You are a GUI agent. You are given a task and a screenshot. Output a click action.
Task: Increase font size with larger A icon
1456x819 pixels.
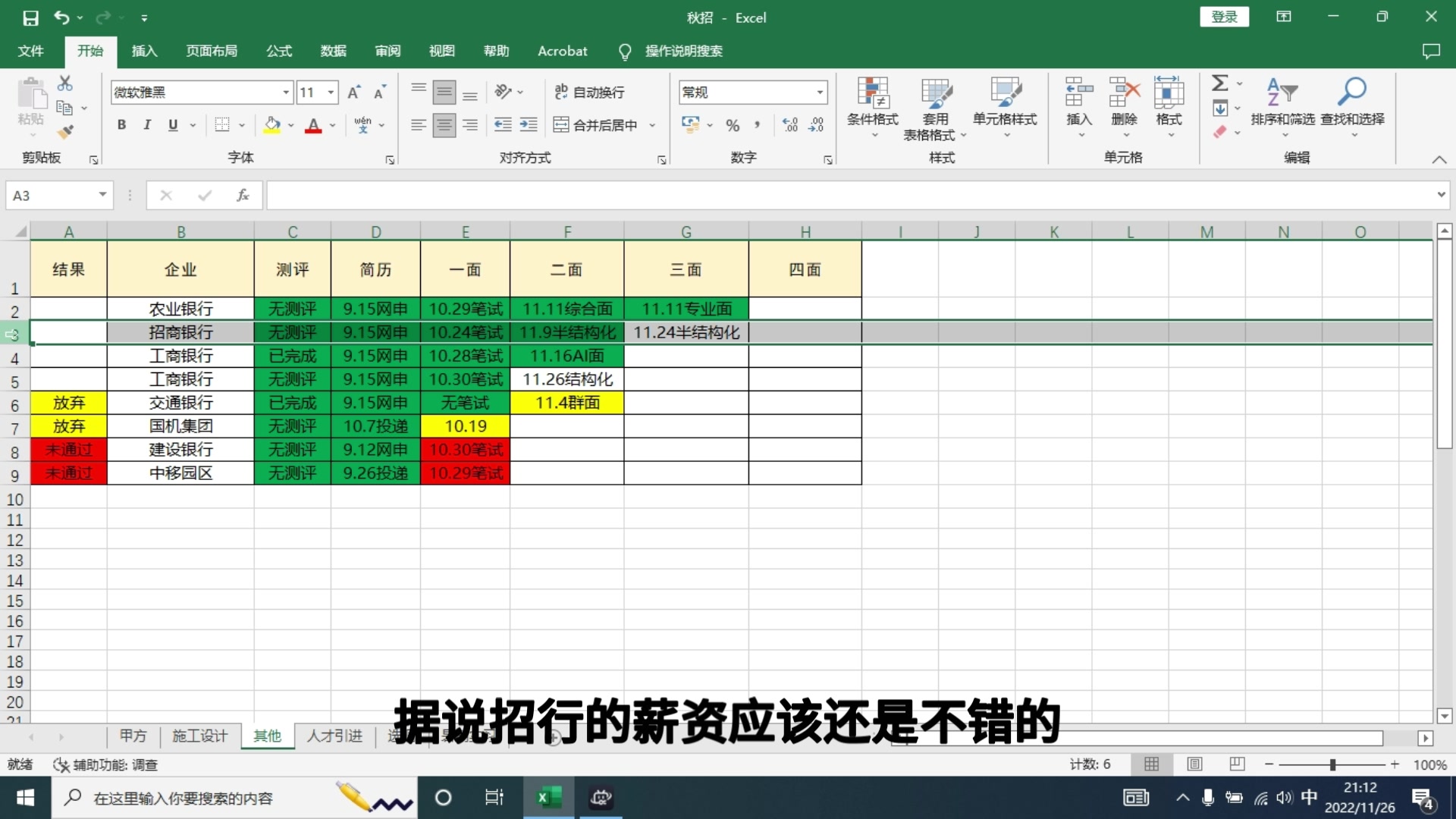tap(354, 93)
